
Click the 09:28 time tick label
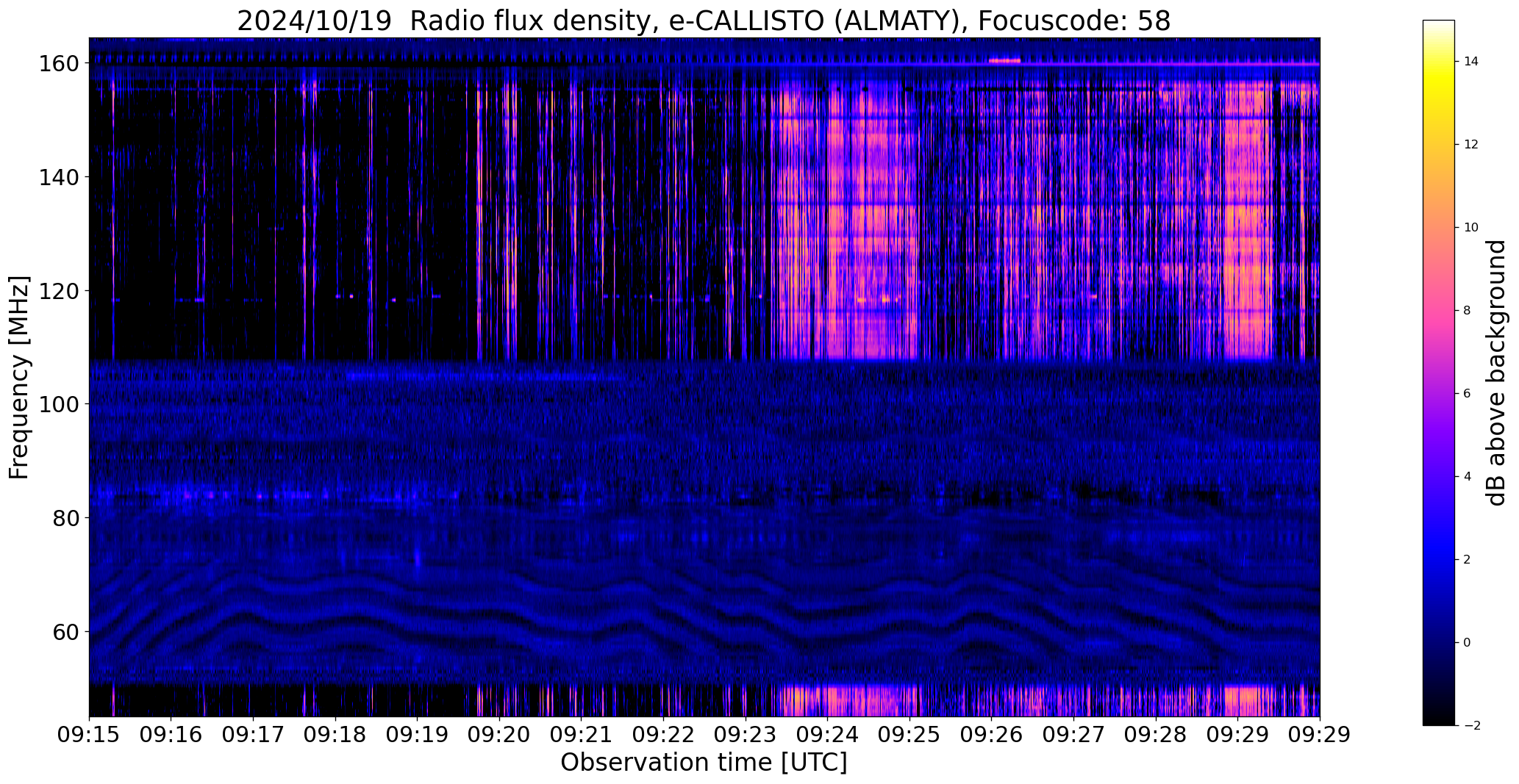1156,736
